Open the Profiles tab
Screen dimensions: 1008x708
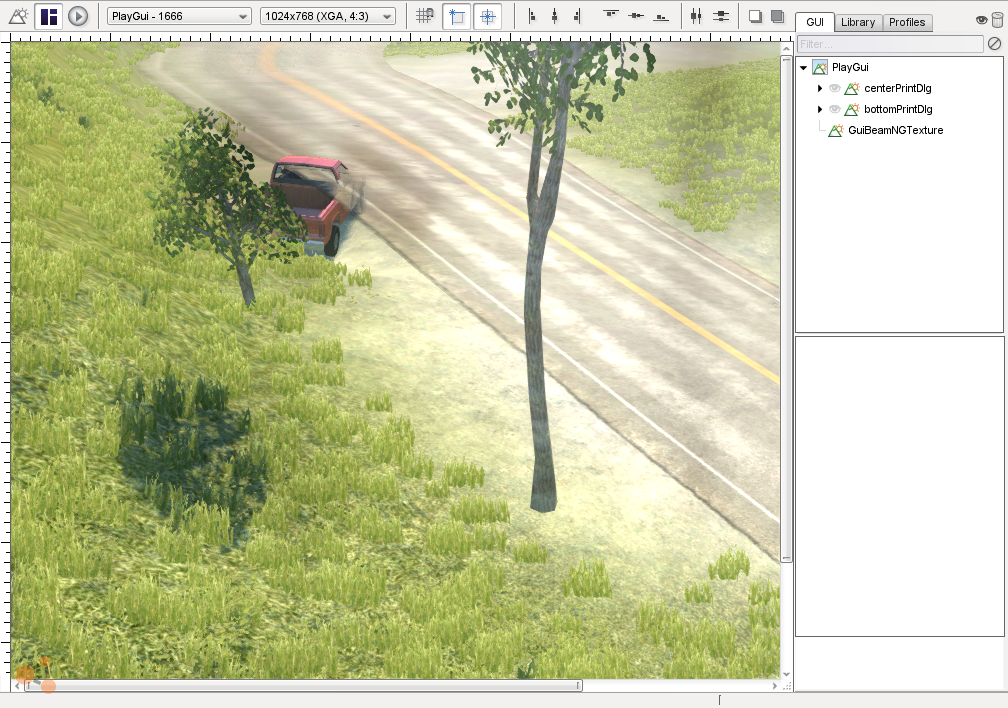(x=907, y=22)
